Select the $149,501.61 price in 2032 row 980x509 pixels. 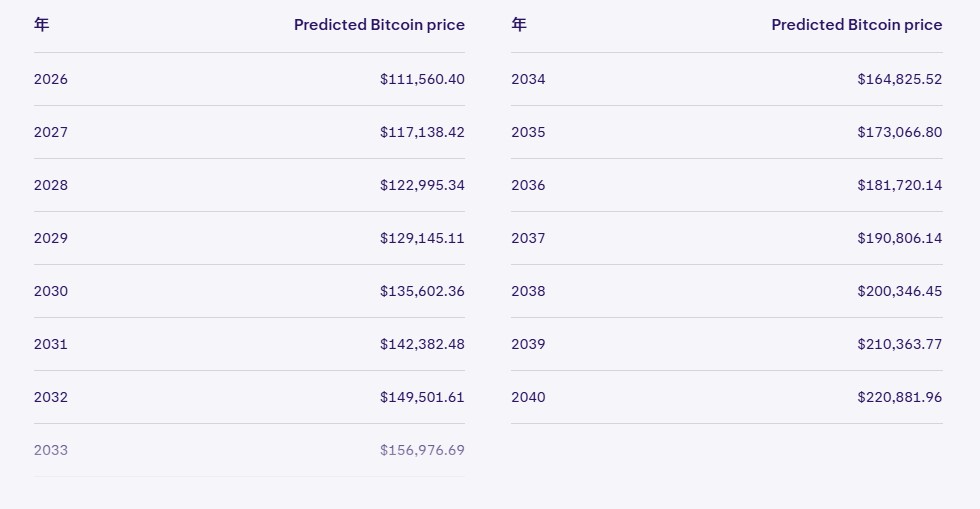(422, 397)
